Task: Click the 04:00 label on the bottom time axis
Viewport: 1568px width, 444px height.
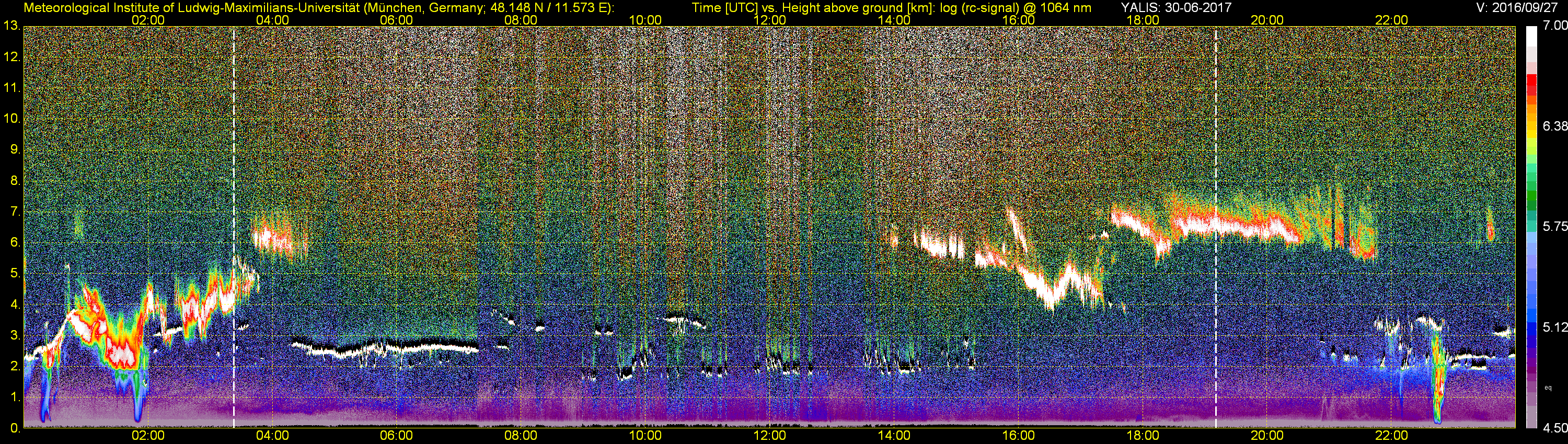Action: coord(272,436)
